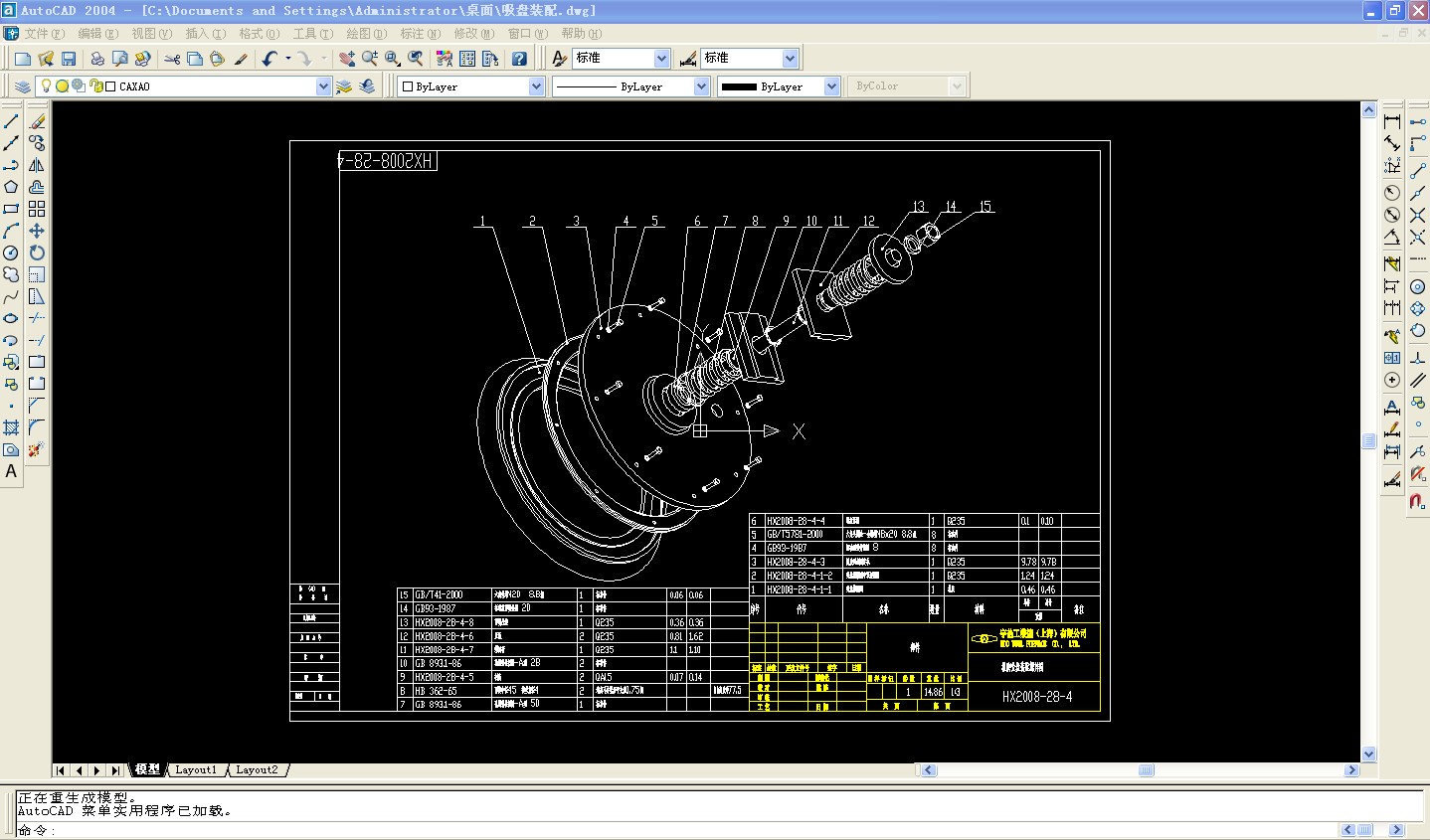Select the Rectangle draw tool
Image resolution: width=1430 pixels, height=840 pixels.
click(x=11, y=209)
